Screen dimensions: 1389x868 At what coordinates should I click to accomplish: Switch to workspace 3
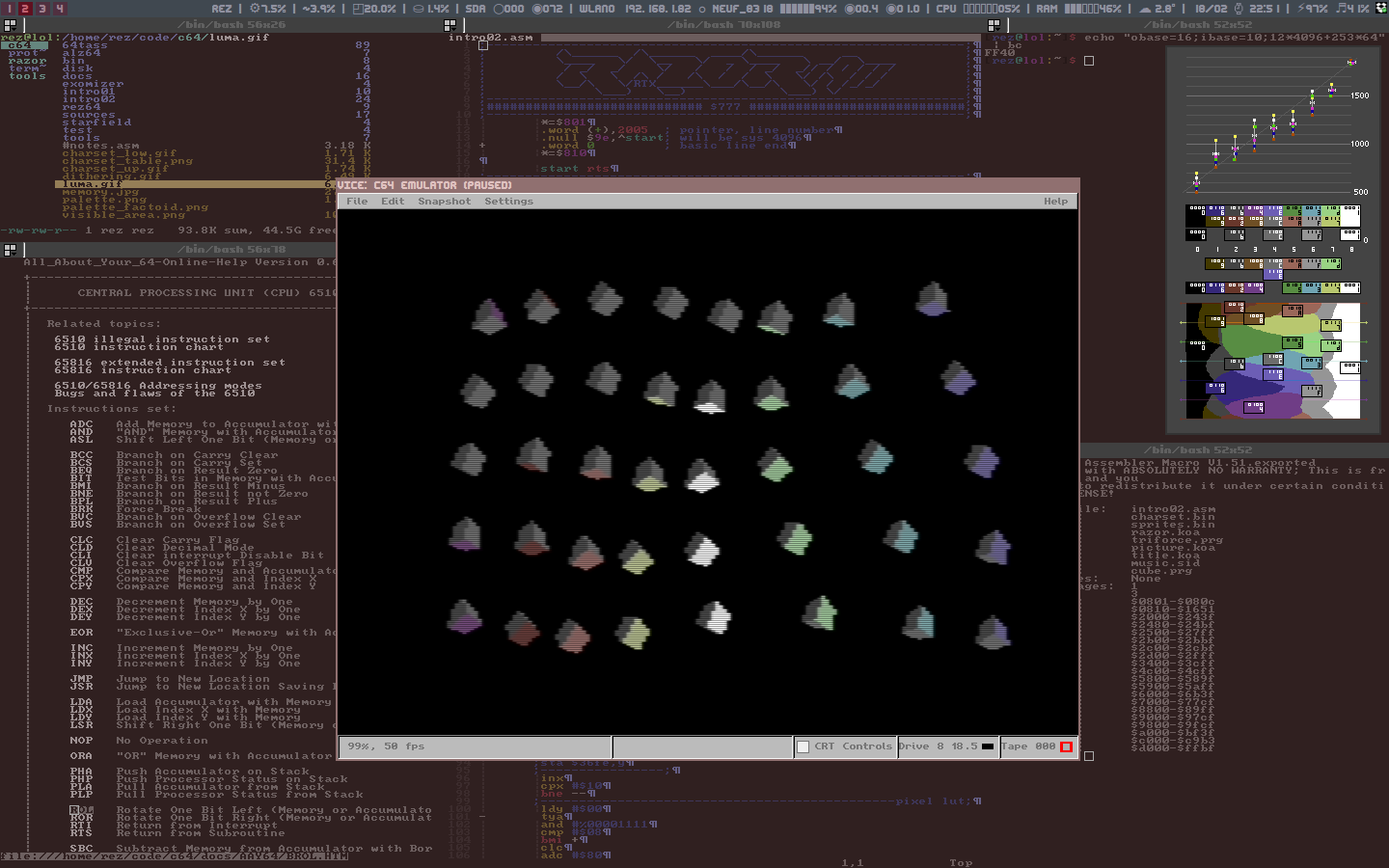click(42, 8)
